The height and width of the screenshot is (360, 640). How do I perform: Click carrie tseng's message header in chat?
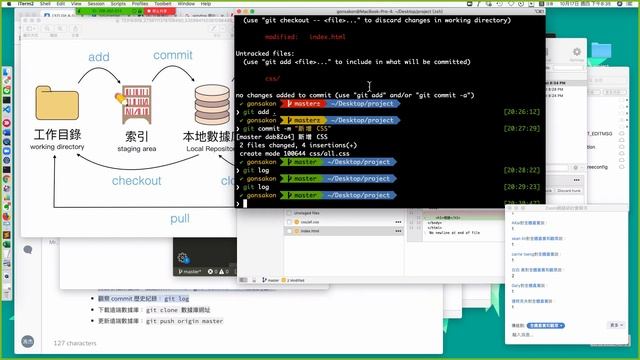point(535,254)
